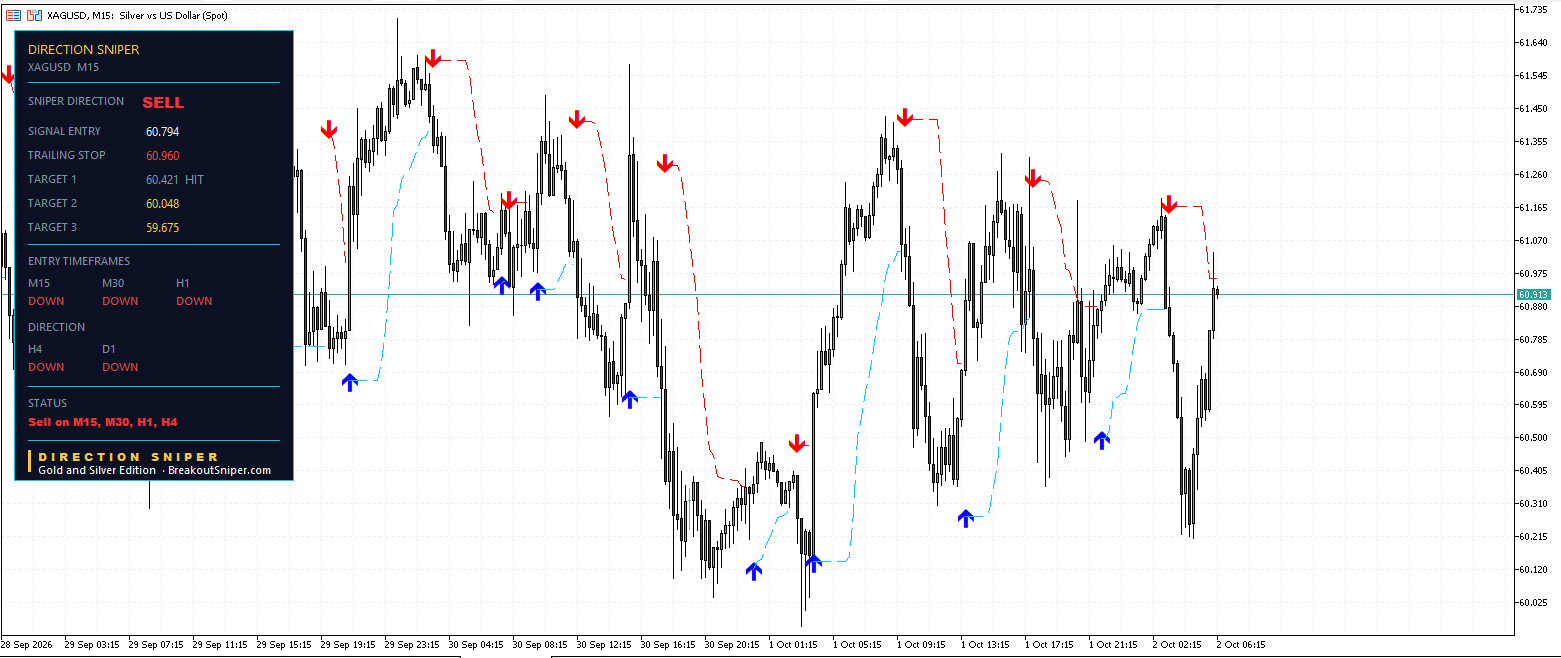Click Target 3 value 59.675

pos(163,227)
